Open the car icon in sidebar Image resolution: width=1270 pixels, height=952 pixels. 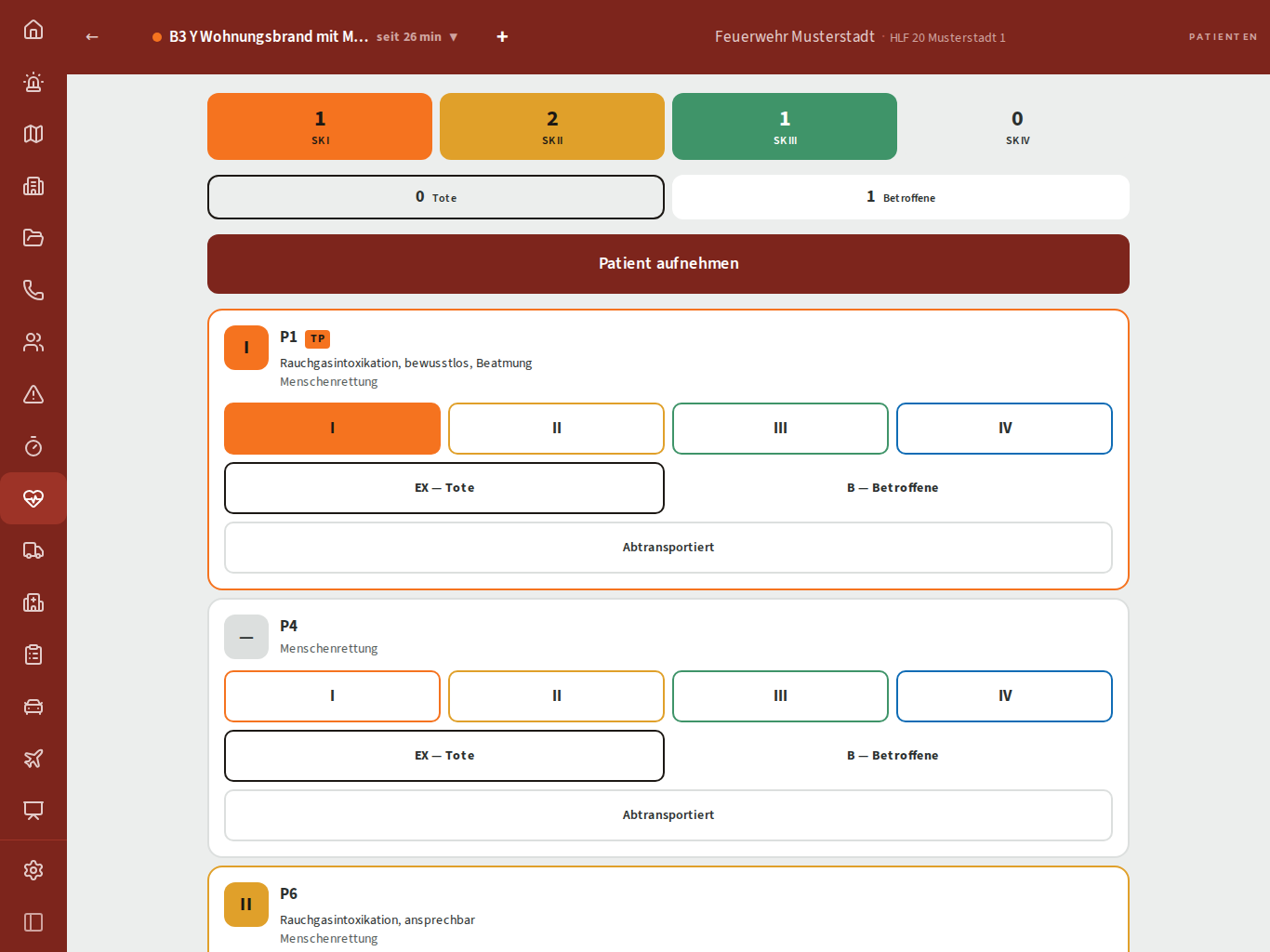tap(33, 707)
